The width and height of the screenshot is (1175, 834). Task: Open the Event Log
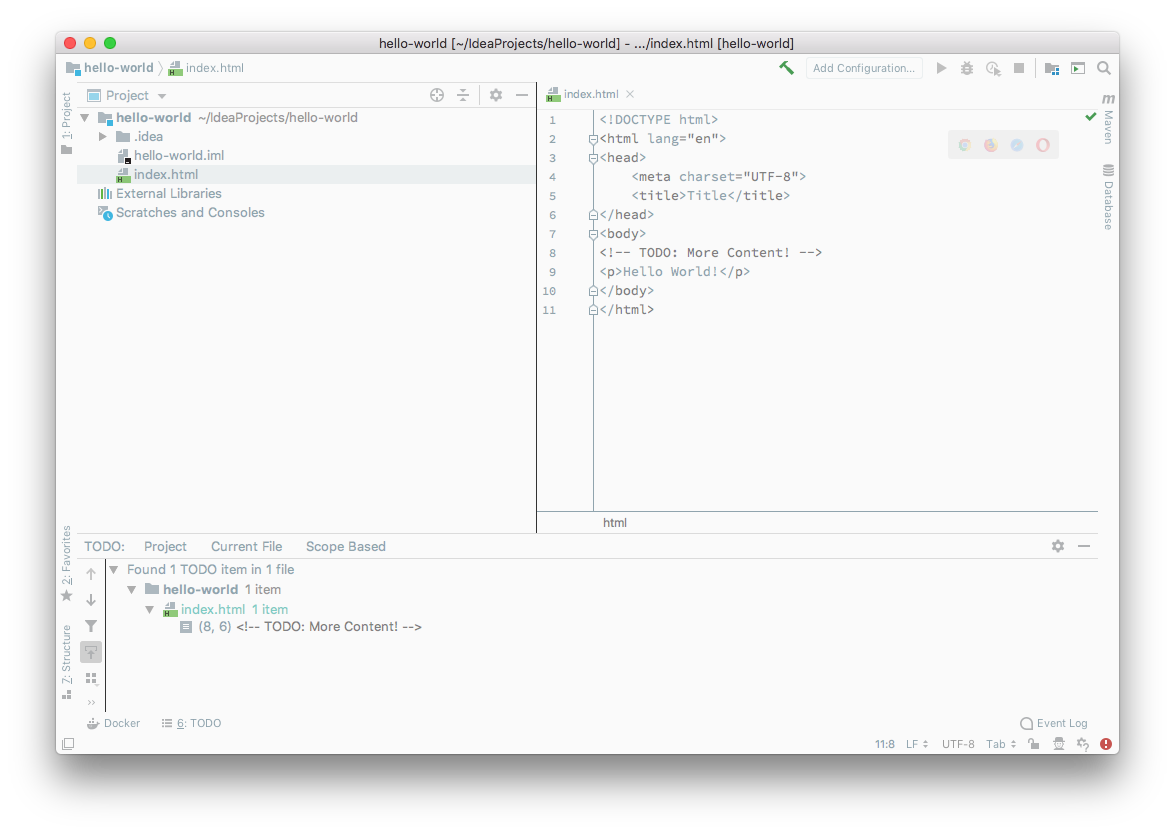tap(1054, 723)
